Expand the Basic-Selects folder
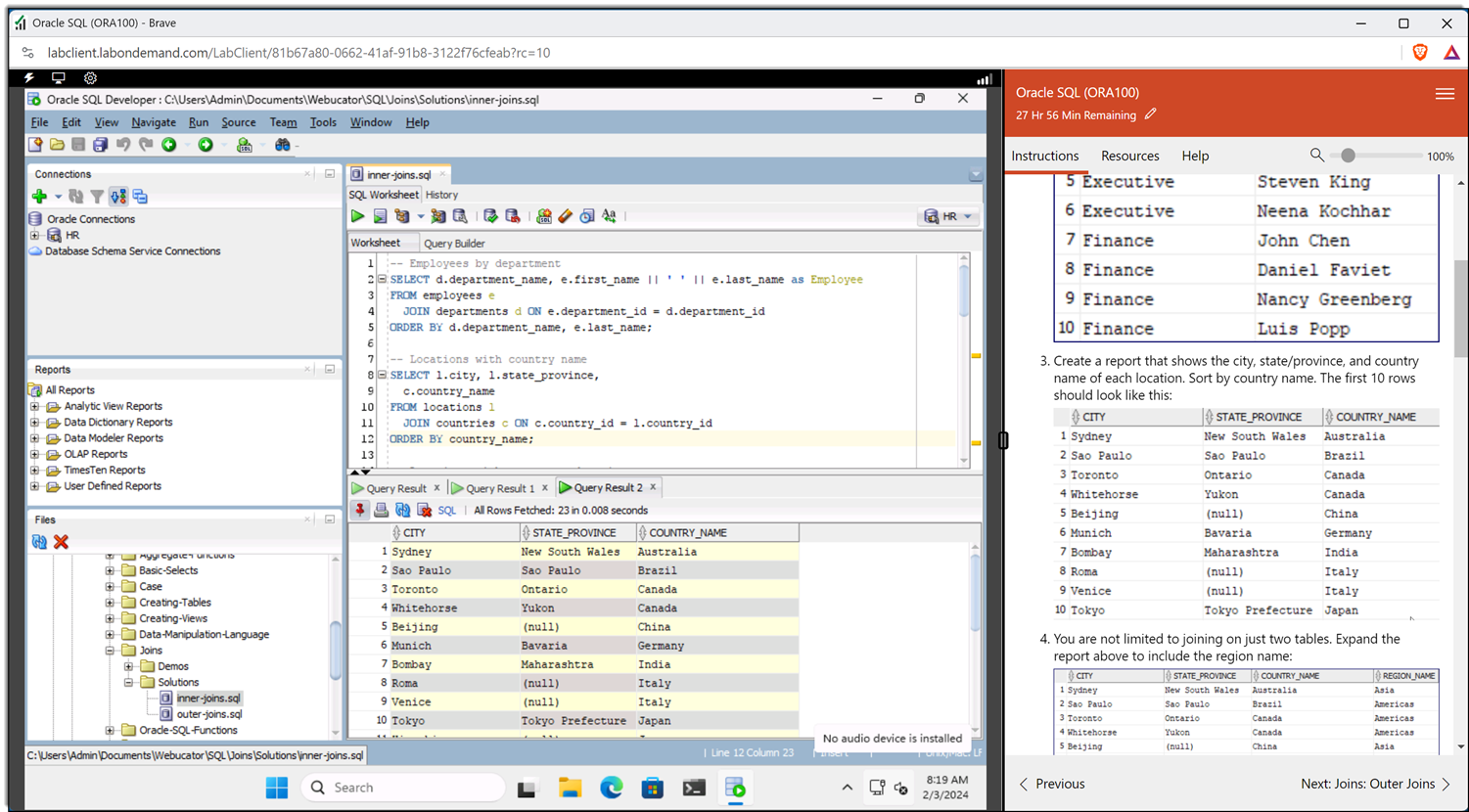Screen dimensions: 1469x812 click(x=110, y=570)
